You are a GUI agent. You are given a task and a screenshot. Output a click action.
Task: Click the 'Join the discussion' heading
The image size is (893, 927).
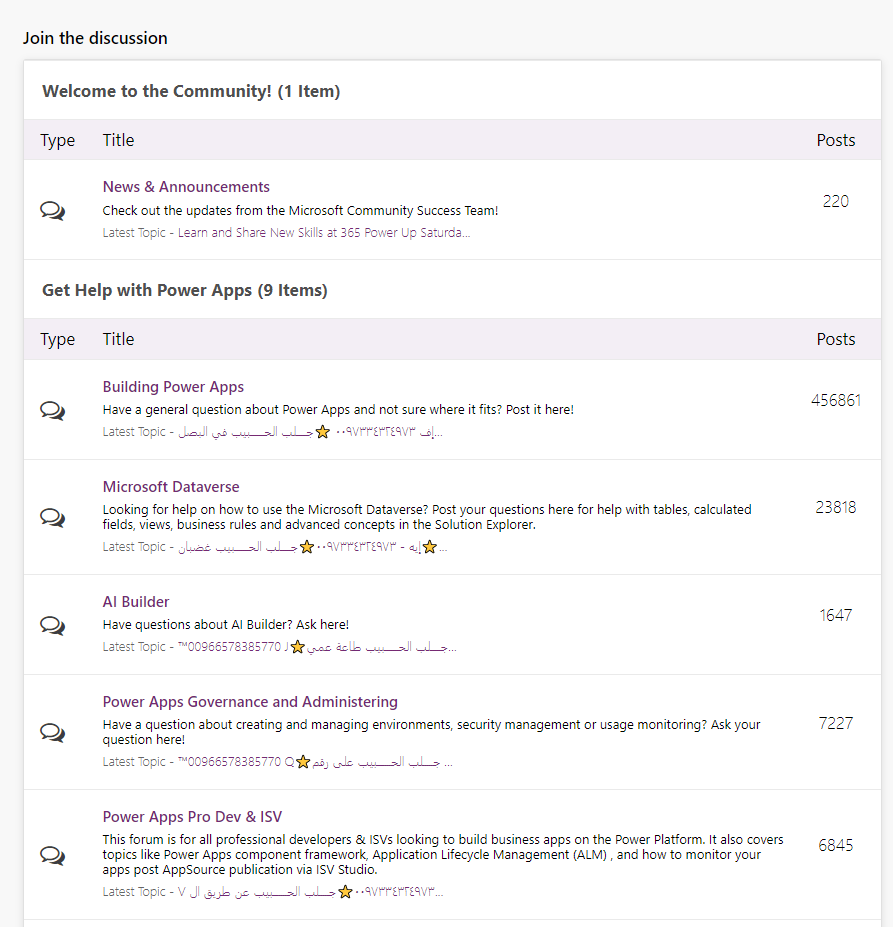point(95,38)
